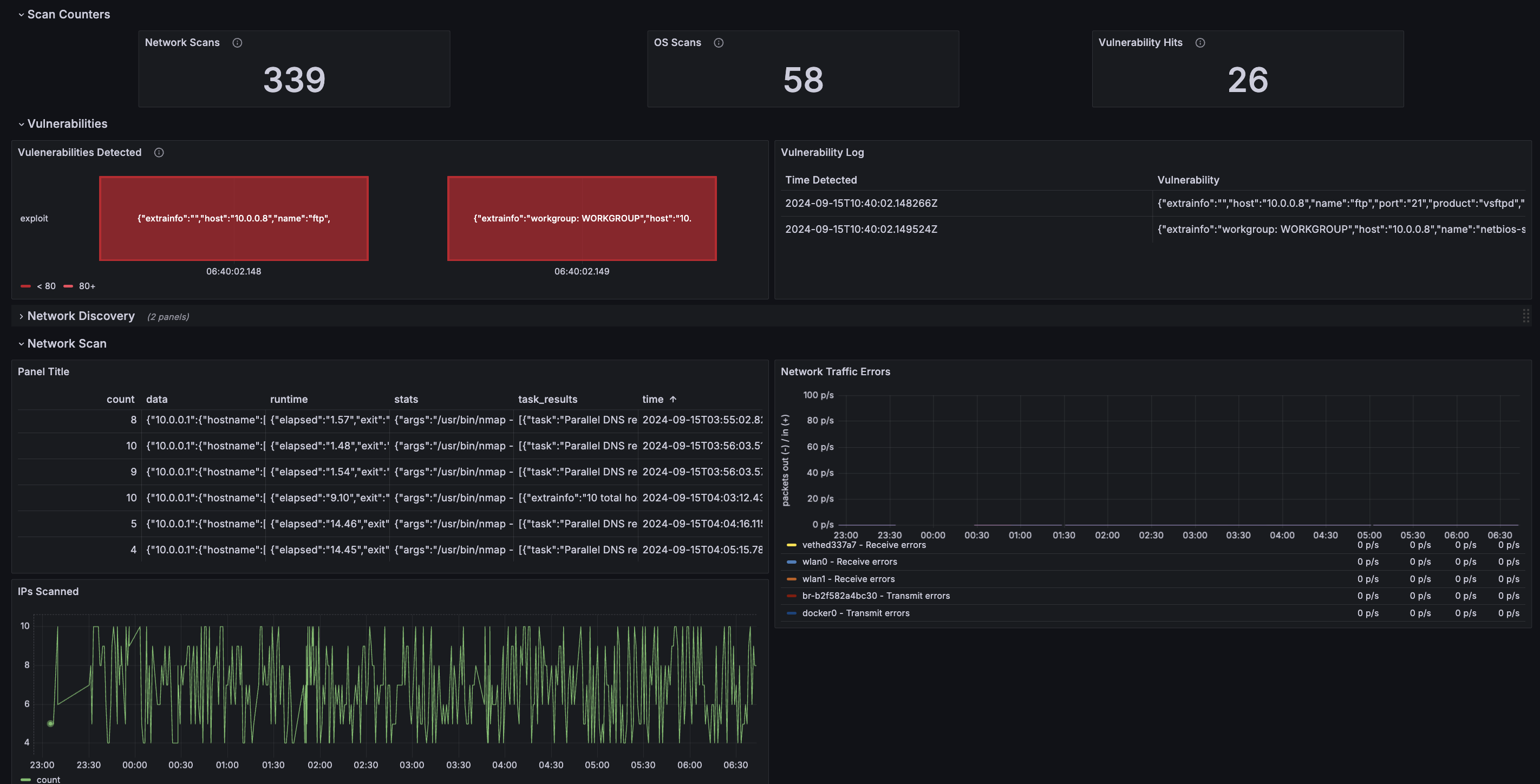
Task: Click the Vulenerabilities Detected info icon
Action: [159, 152]
